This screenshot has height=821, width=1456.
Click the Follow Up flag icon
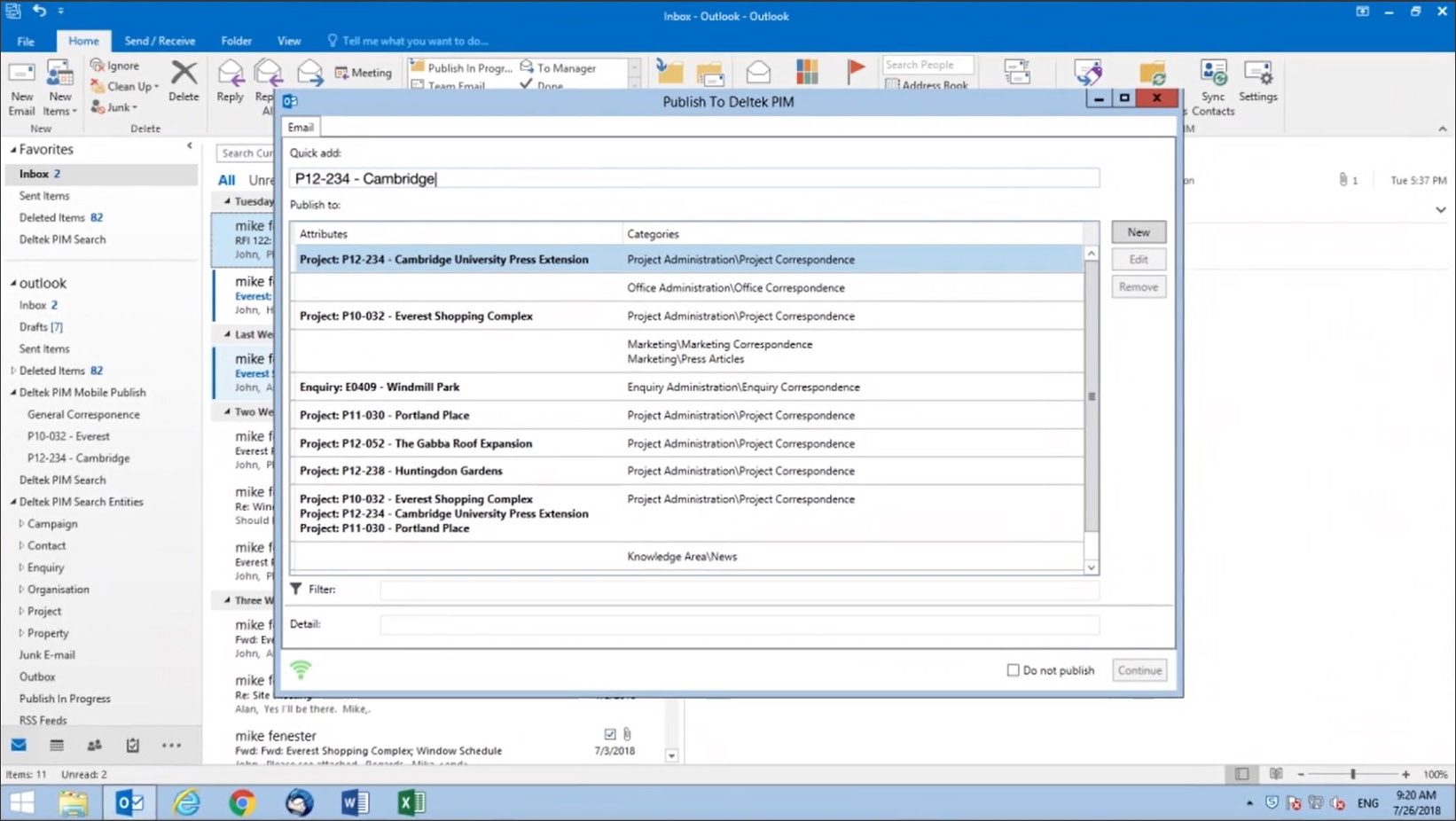(x=855, y=72)
